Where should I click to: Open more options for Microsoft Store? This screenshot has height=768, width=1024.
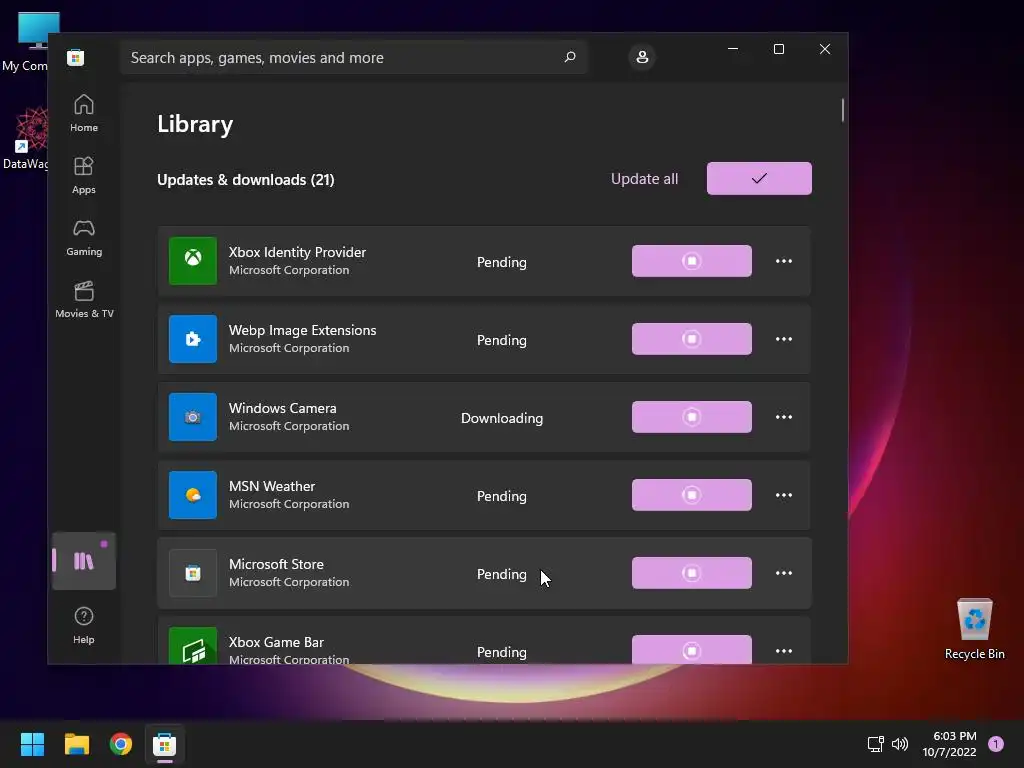point(784,573)
